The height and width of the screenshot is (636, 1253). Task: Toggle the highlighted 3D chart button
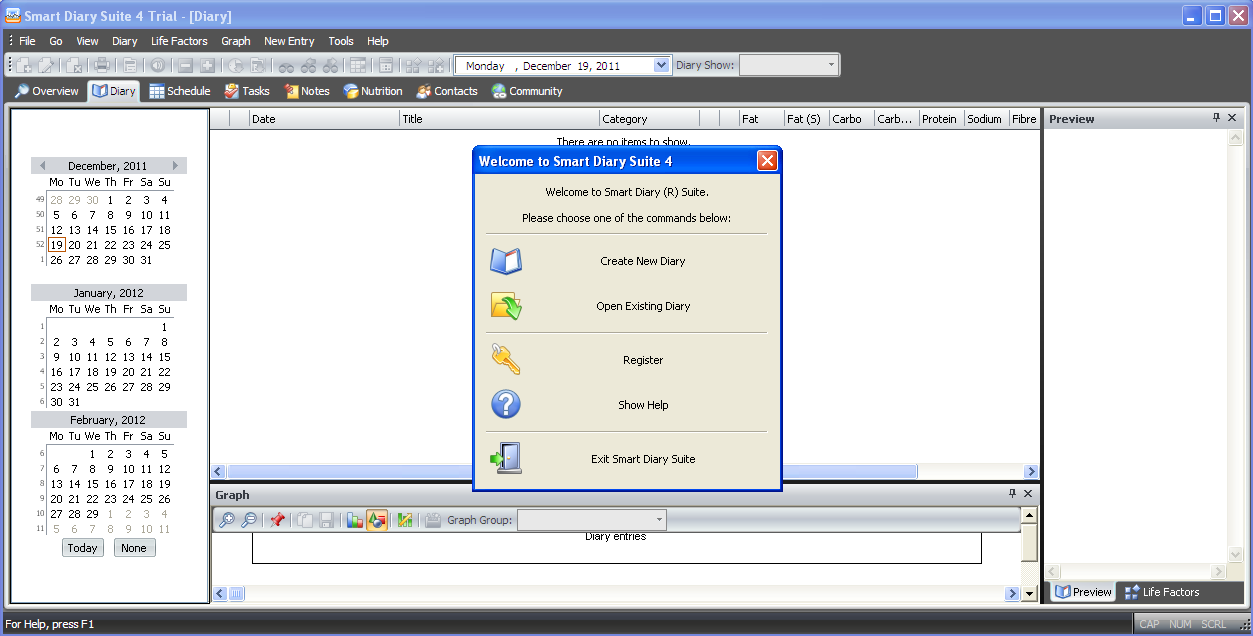[x=377, y=520]
